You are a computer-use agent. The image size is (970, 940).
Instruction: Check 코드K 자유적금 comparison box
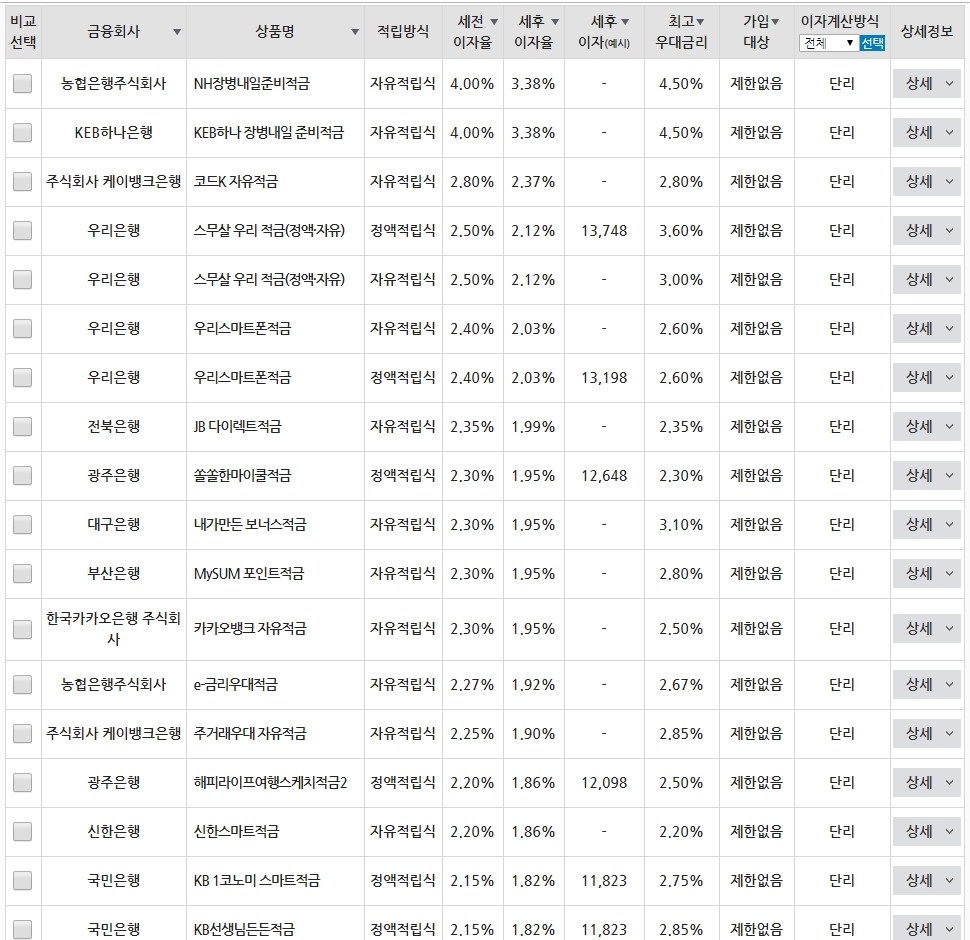point(22,181)
